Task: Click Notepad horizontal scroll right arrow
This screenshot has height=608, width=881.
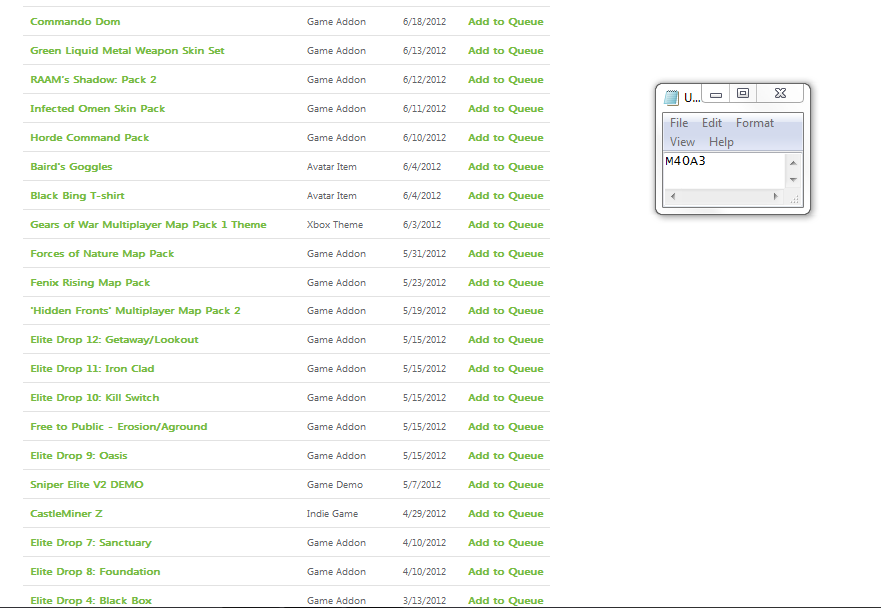Action: coord(775,197)
